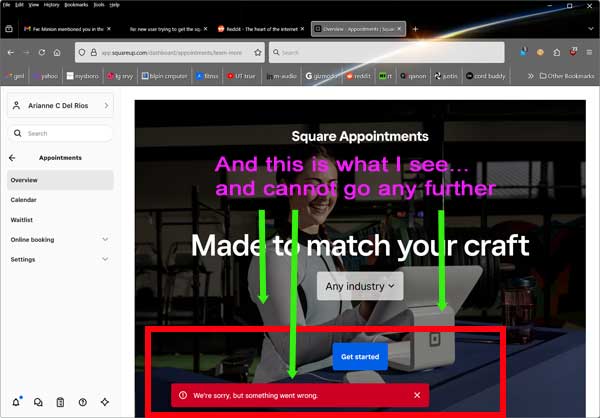Open the gizmodo bookmark
The width and height of the screenshot is (600, 418).
click(x=321, y=76)
